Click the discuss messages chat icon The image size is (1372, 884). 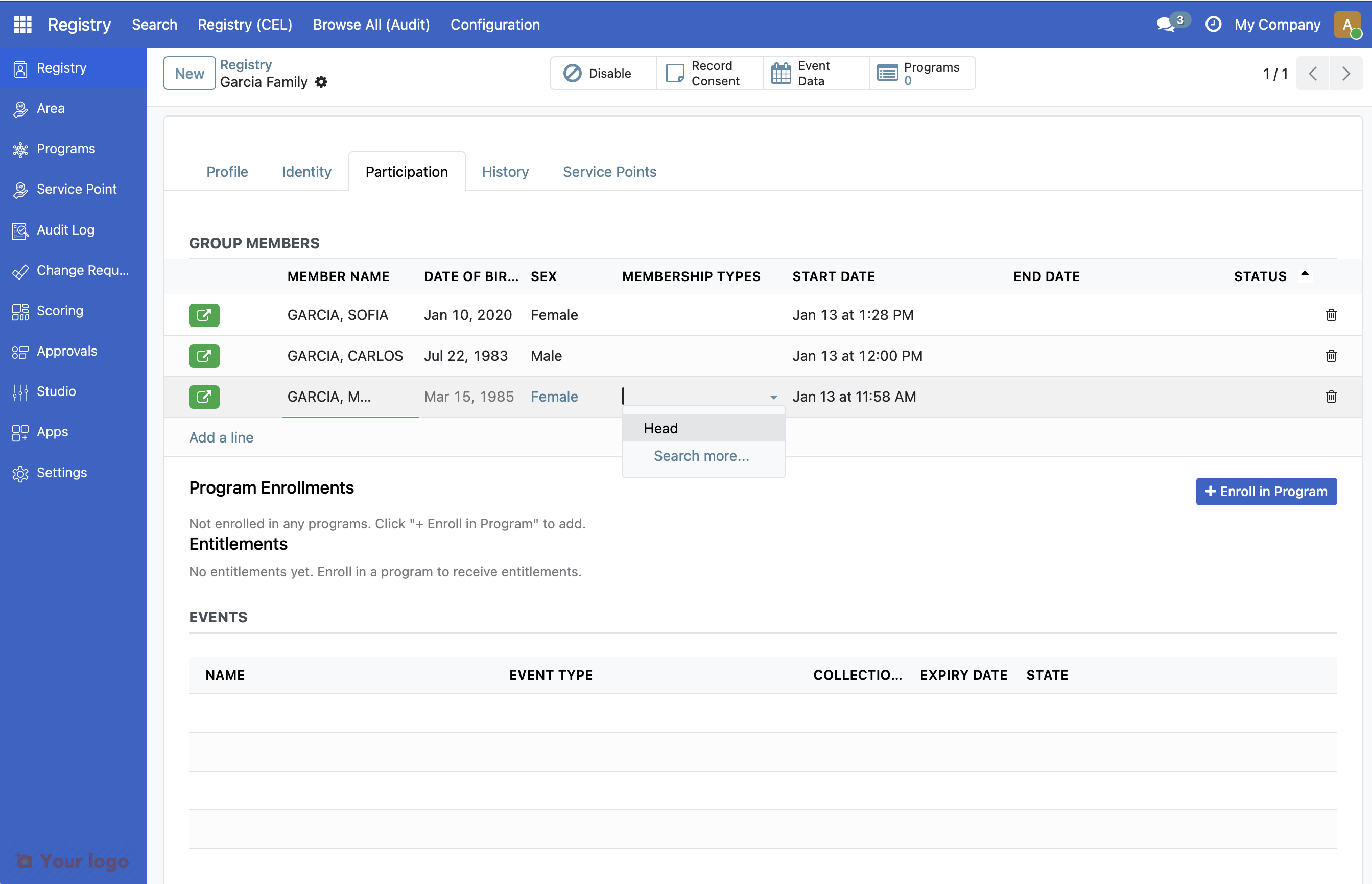[1166, 24]
